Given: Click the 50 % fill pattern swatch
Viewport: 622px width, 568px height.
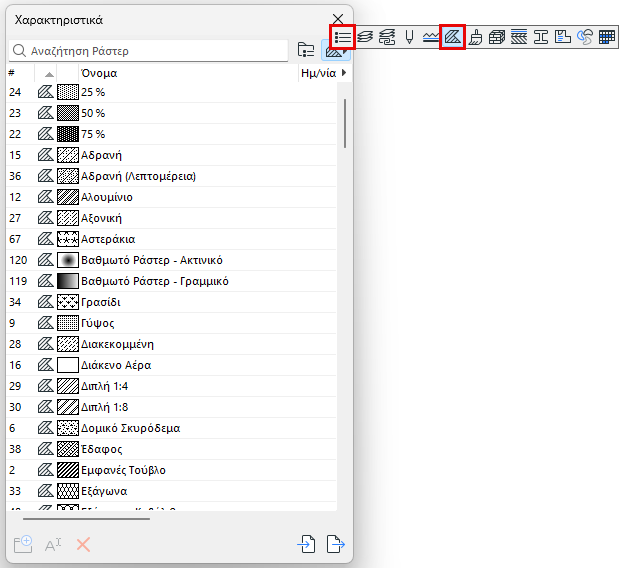Looking at the screenshot, I should [x=68, y=113].
